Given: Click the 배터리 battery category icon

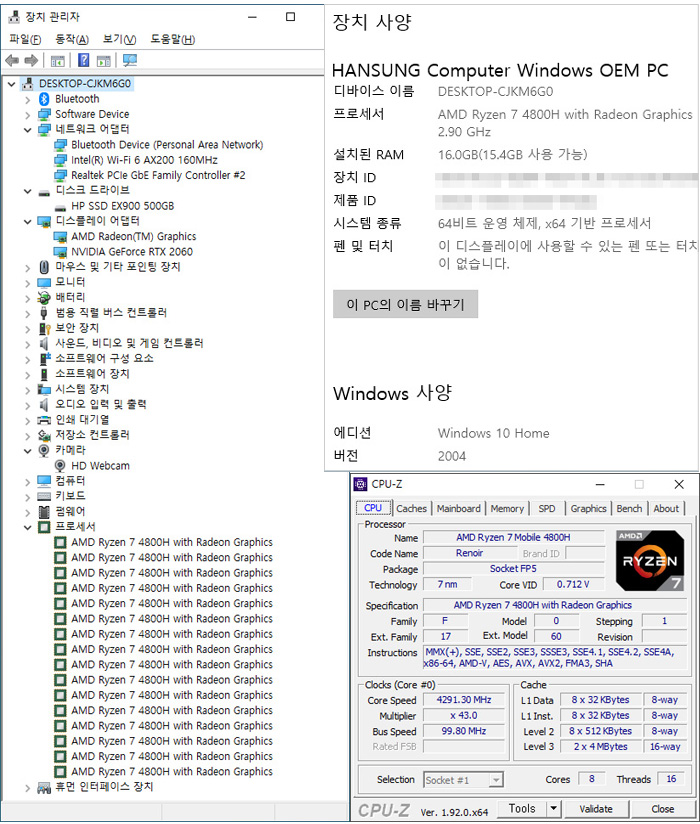Looking at the screenshot, I should 44,298.
